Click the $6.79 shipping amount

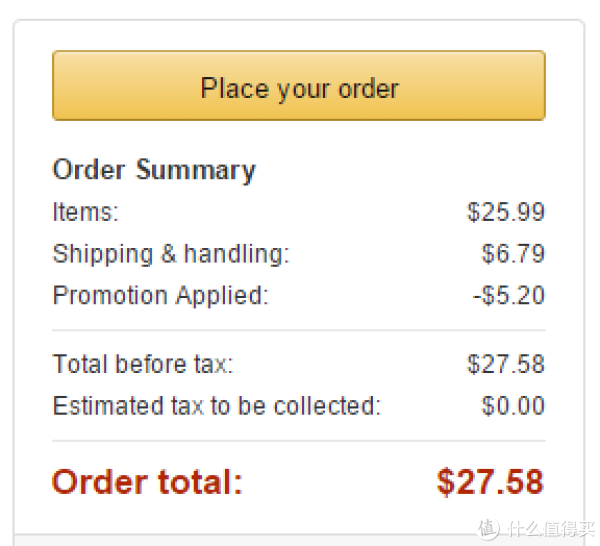[513, 253]
